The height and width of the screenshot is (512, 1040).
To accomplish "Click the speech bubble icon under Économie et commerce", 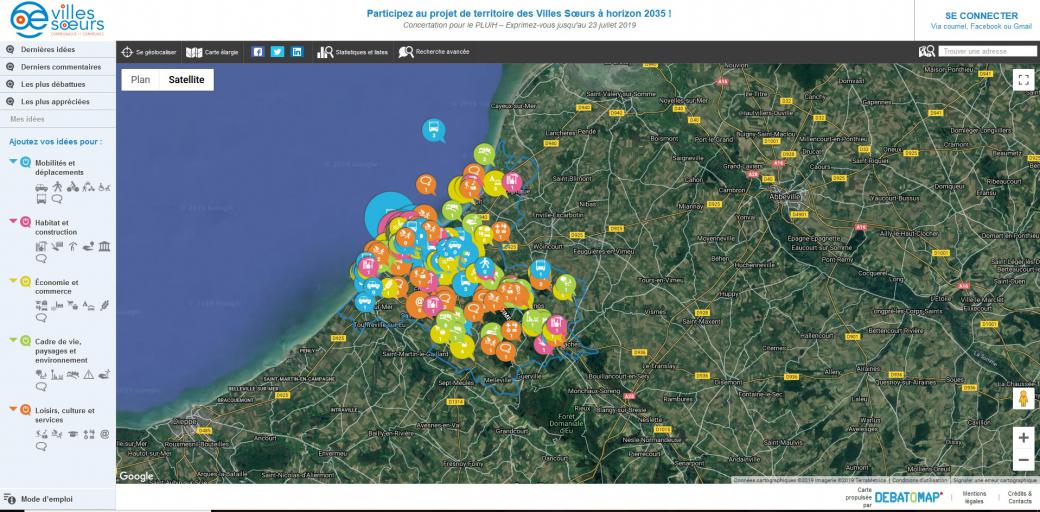I will 41,318.
